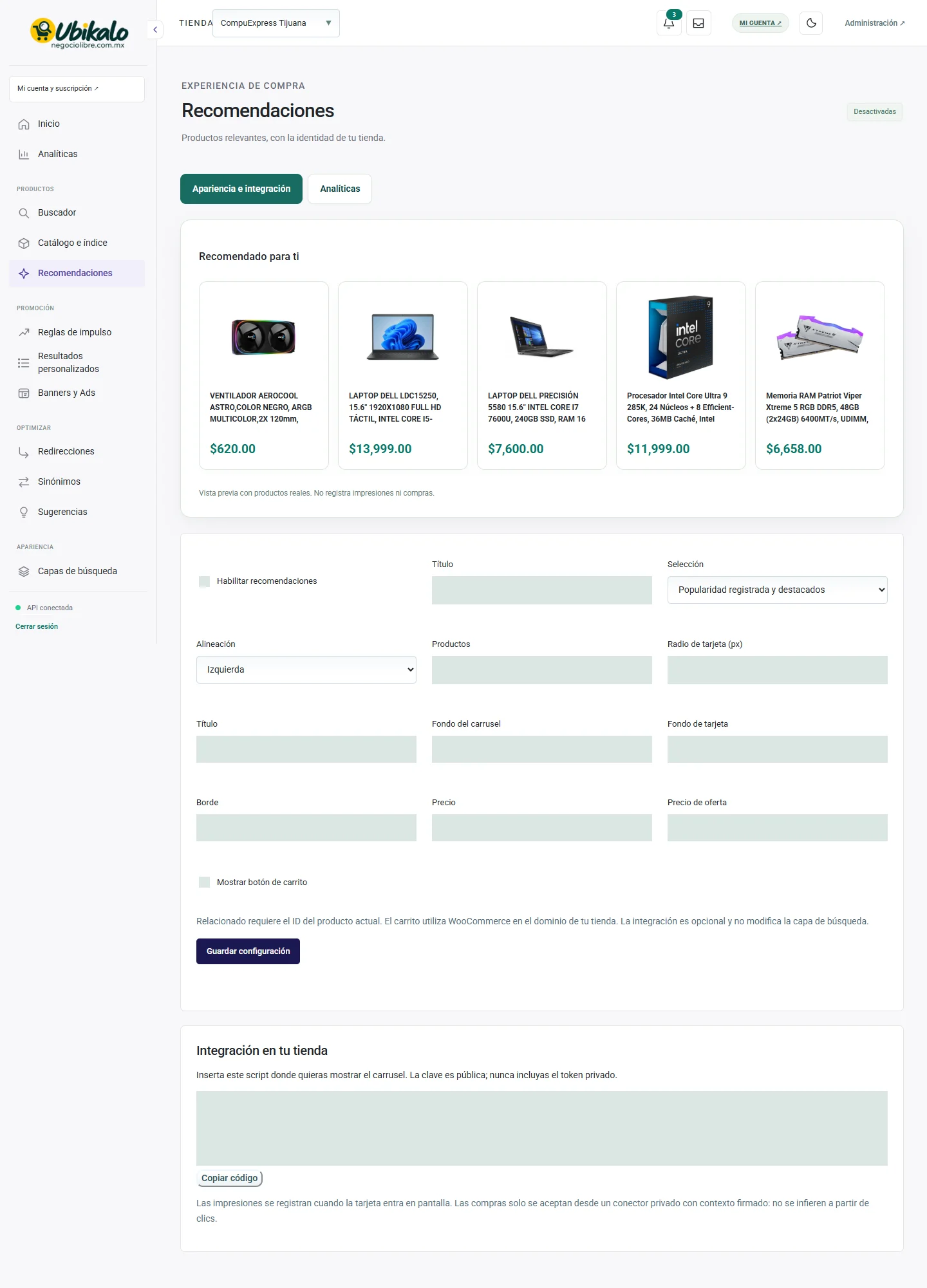
Task: Switch to the Analíticas tab
Action: [340, 189]
